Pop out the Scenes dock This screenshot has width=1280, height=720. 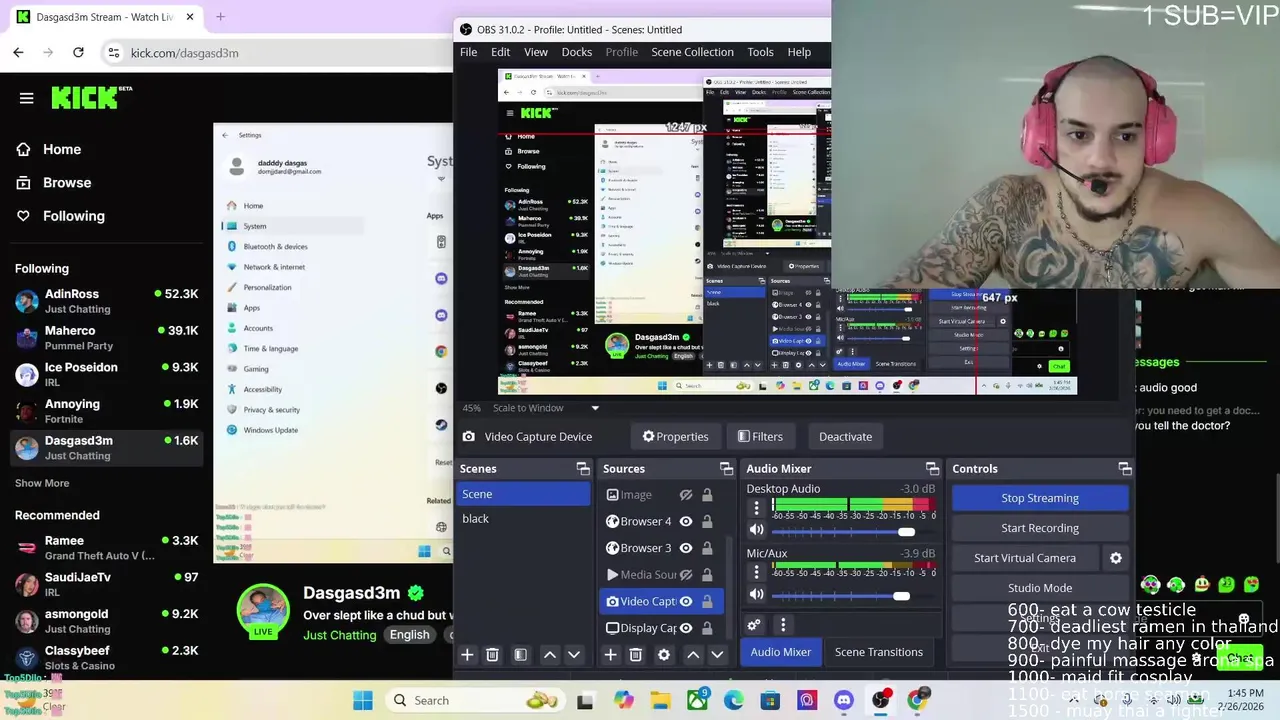[583, 468]
